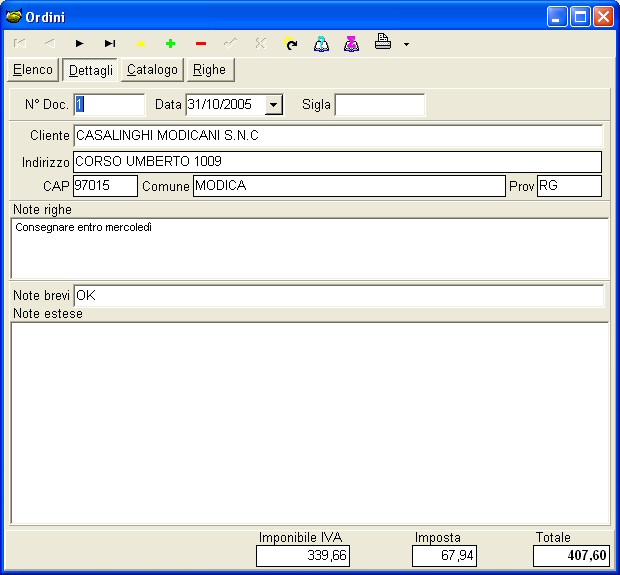Go to the next record
The image size is (620, 575).
pyautogui.click(x=79, y=43)
